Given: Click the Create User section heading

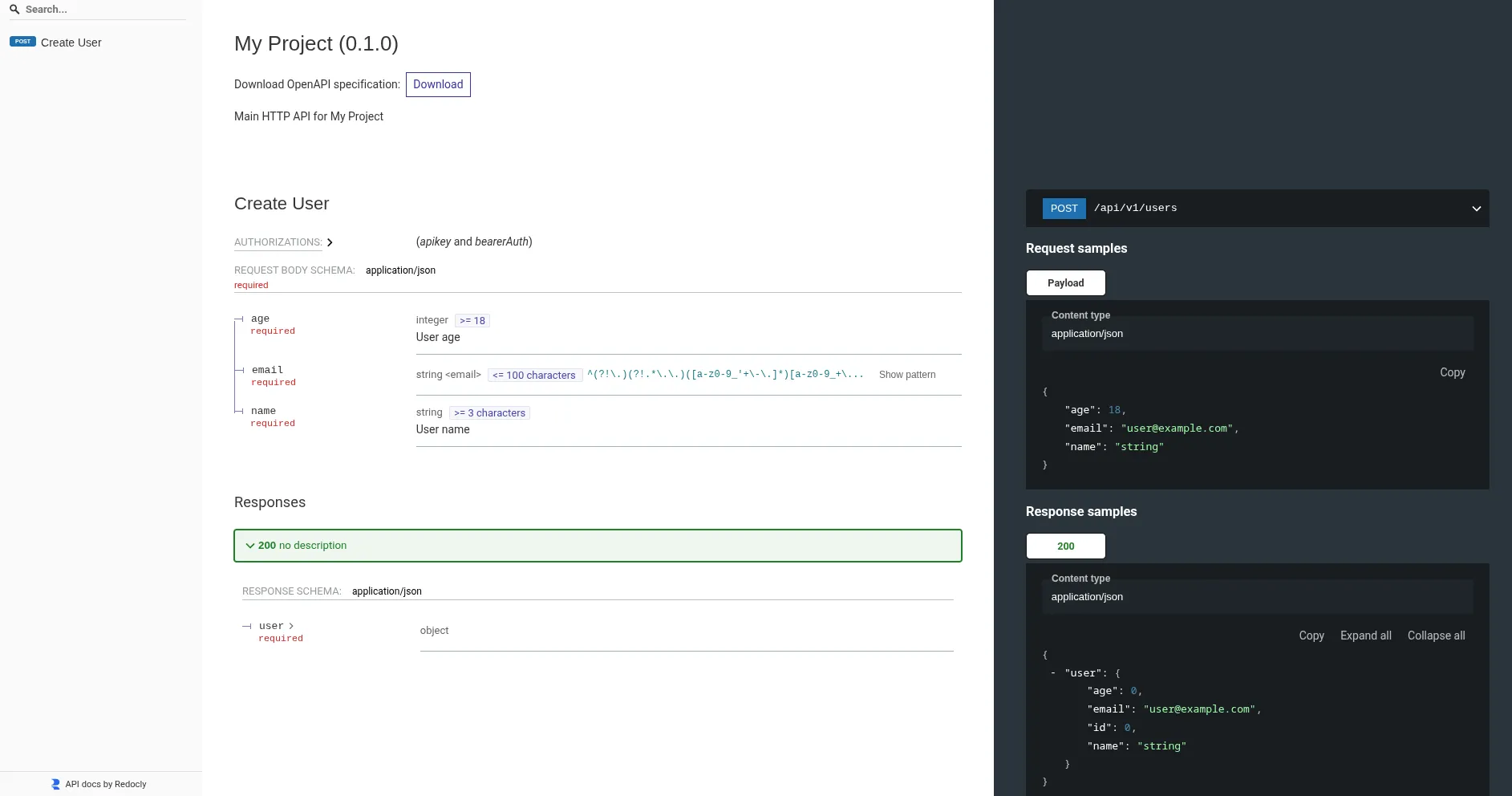Looking at the screenshot, I should click(x=282, y=204).
